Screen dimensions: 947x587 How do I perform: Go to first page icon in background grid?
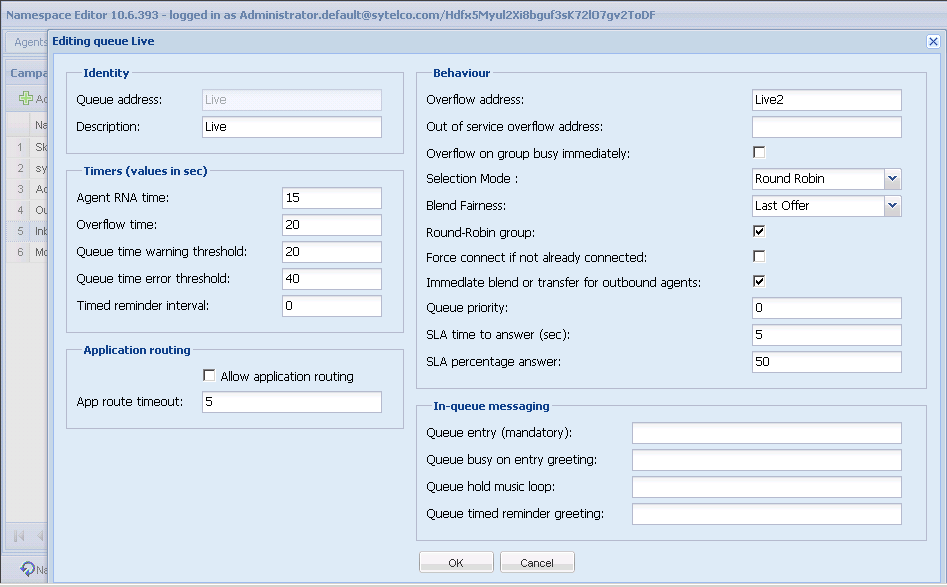tap(19, 536)
